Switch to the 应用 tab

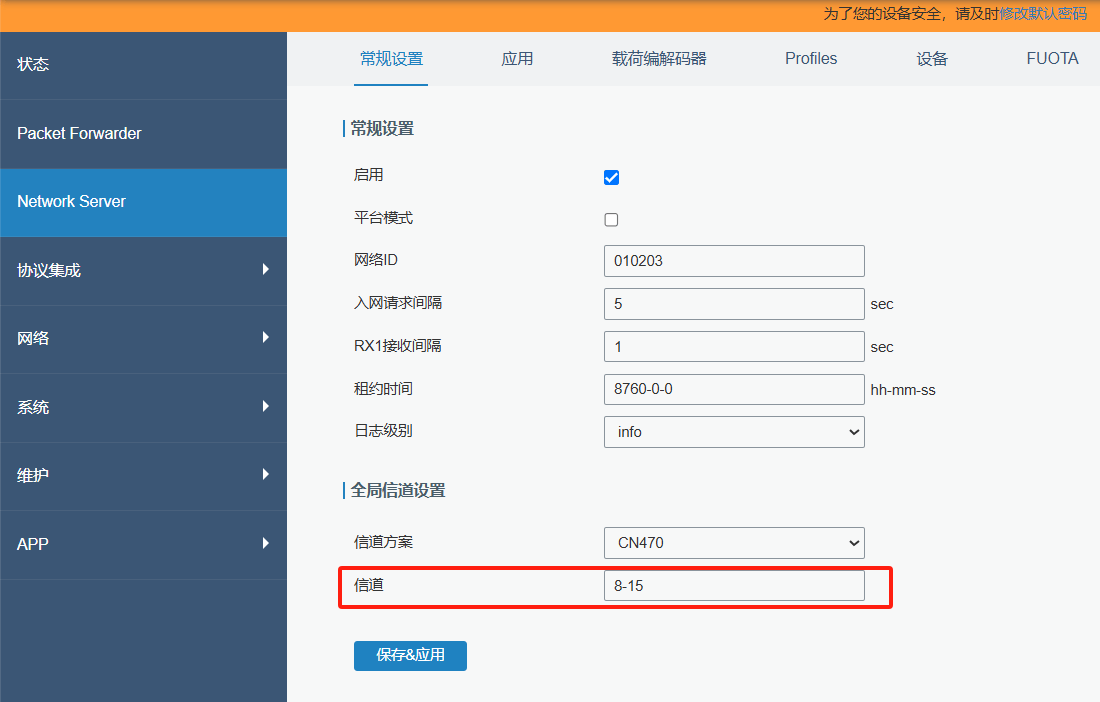517,59
